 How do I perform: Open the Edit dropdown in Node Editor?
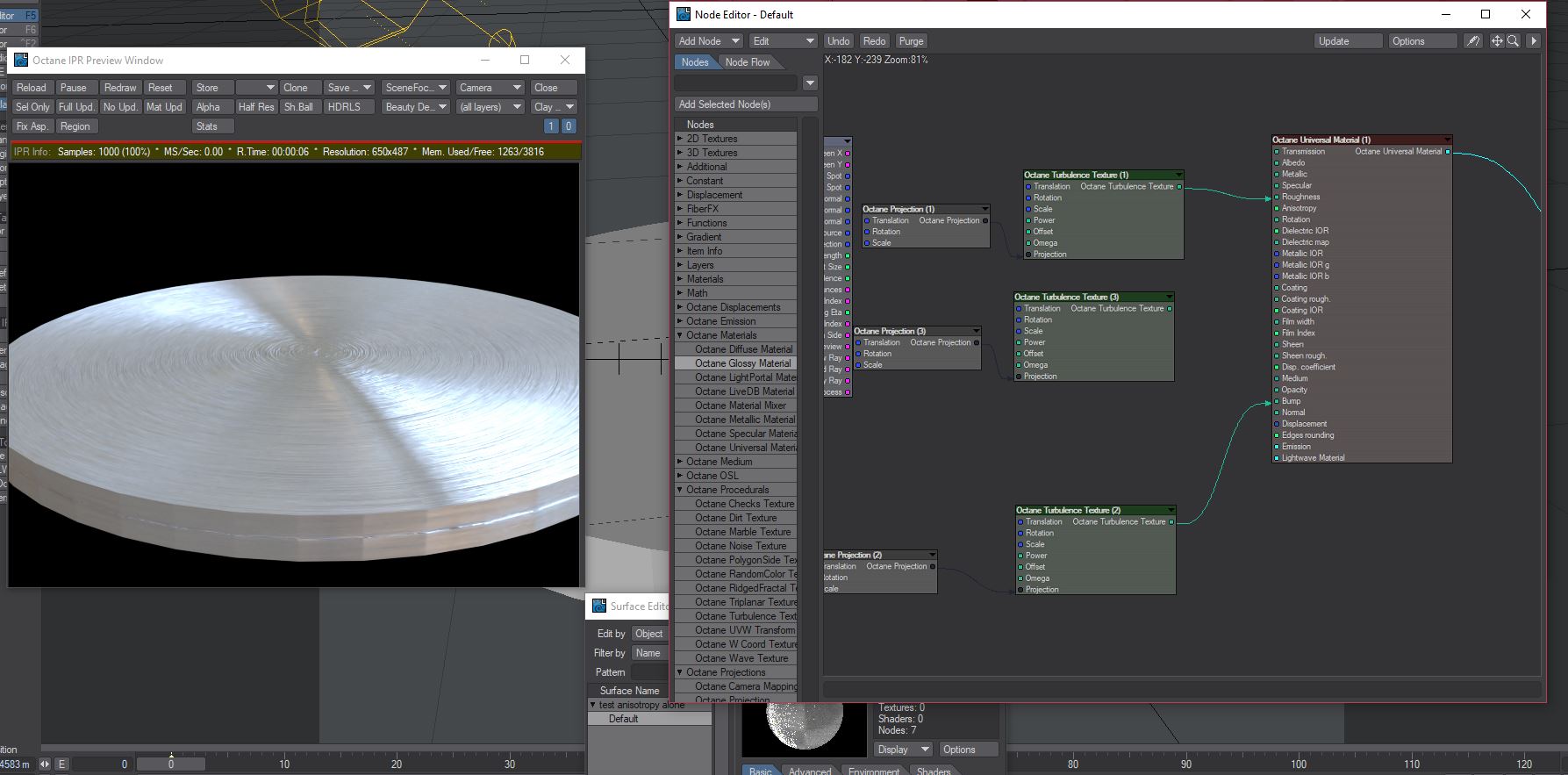coord(784,41)
